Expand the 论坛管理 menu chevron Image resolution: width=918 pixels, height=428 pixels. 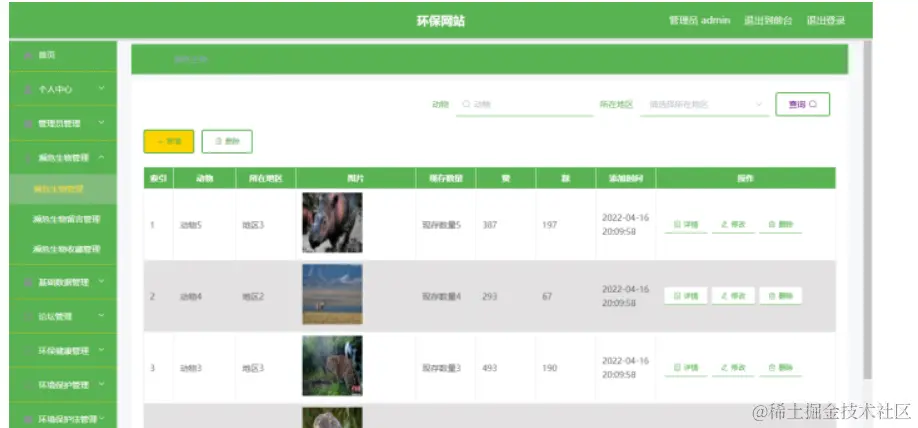coord(101,316)
